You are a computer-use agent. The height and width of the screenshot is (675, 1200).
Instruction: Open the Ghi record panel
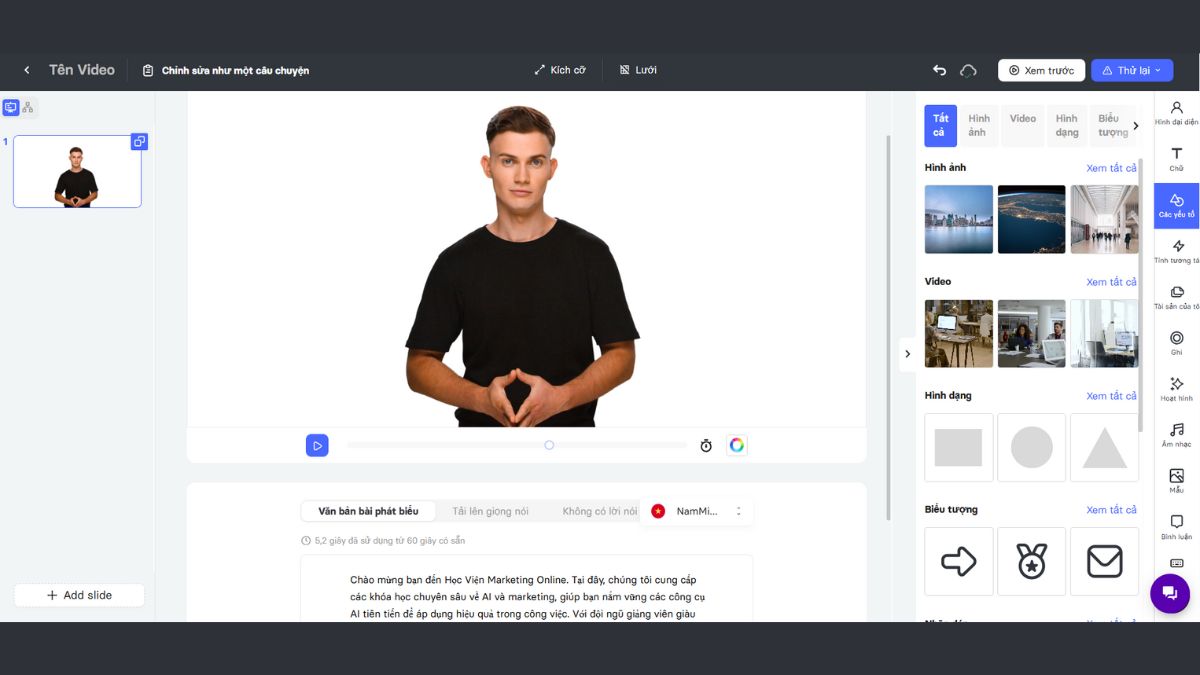click(x=1176, y=344)
